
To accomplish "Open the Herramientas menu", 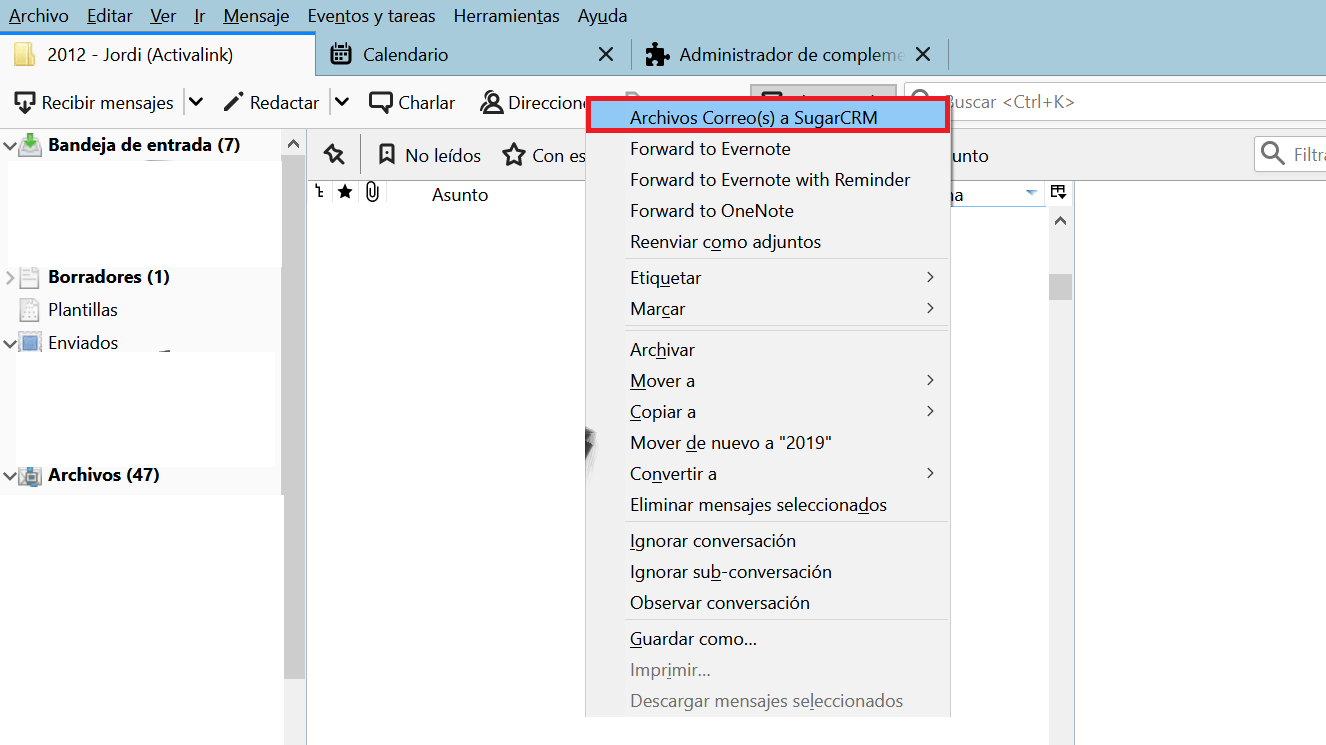I will coord(506,16).
